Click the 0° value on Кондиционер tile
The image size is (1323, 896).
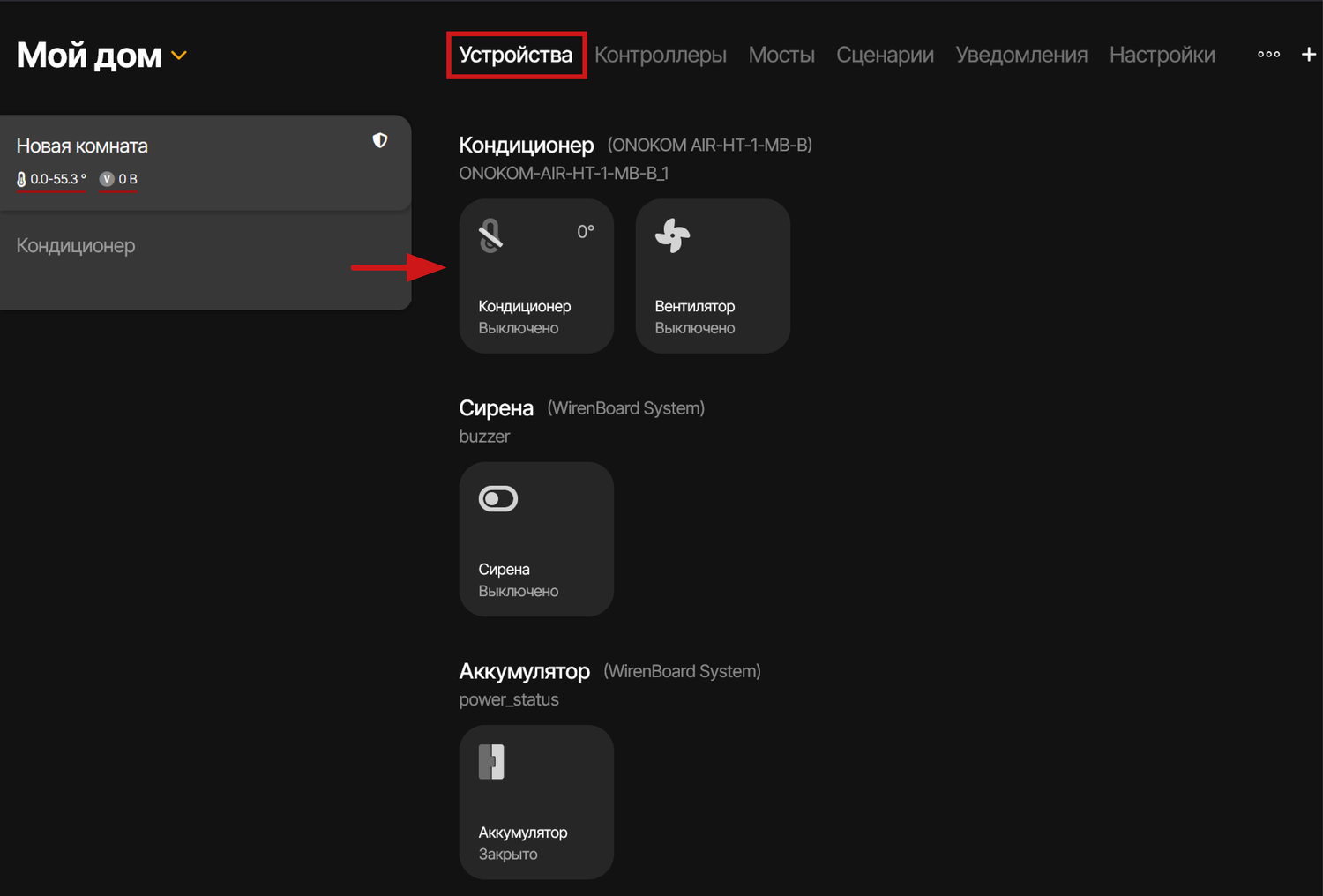(x=586, y=232)
